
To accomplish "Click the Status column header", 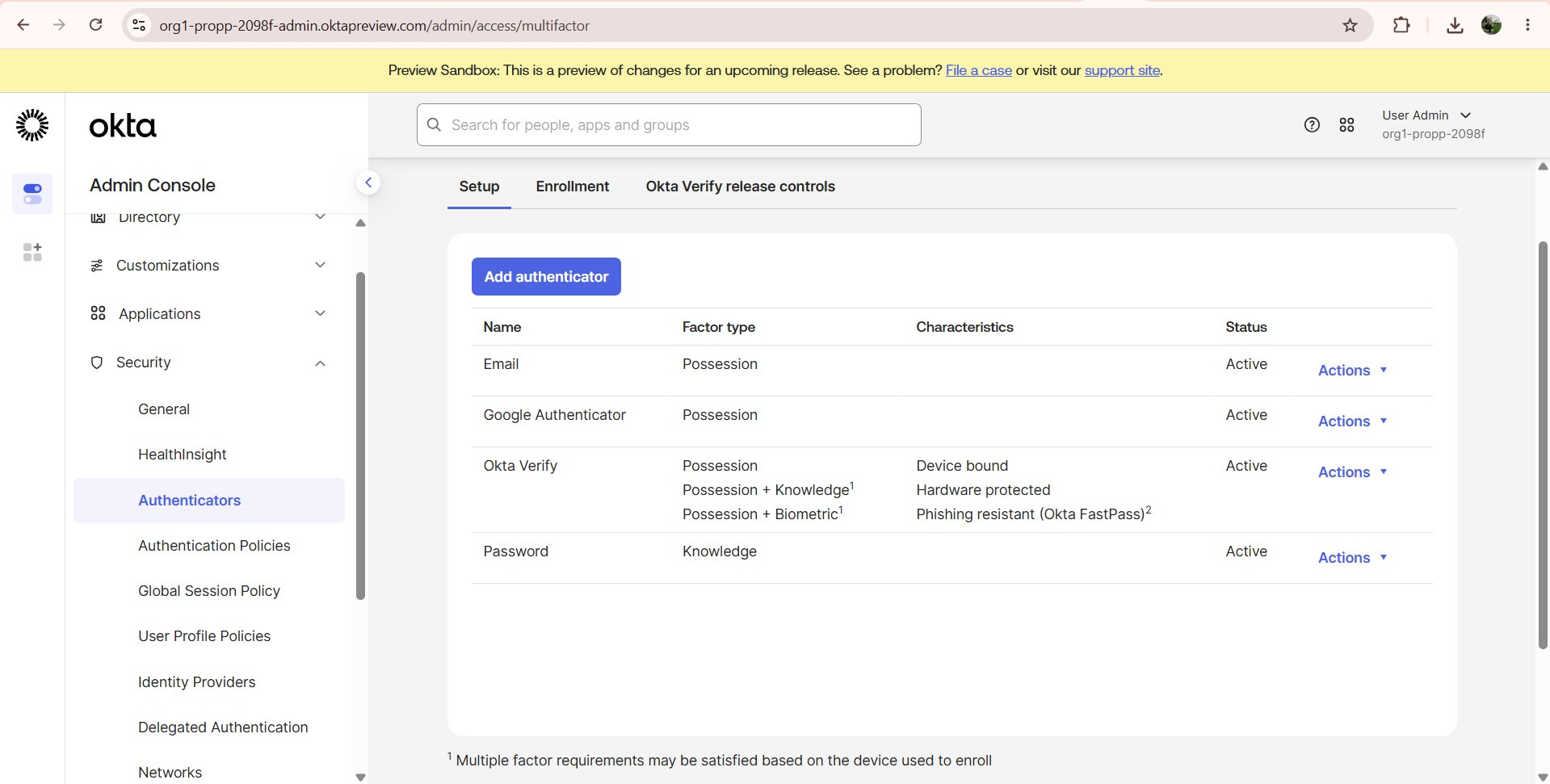I will pos(1245,327).
